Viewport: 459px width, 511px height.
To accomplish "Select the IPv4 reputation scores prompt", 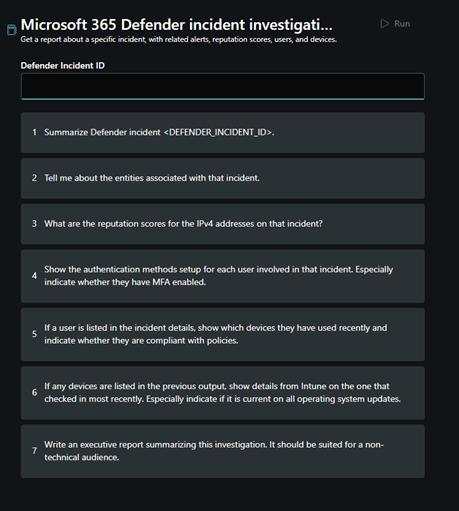I will pyautogui.click(x=223, y=224).
